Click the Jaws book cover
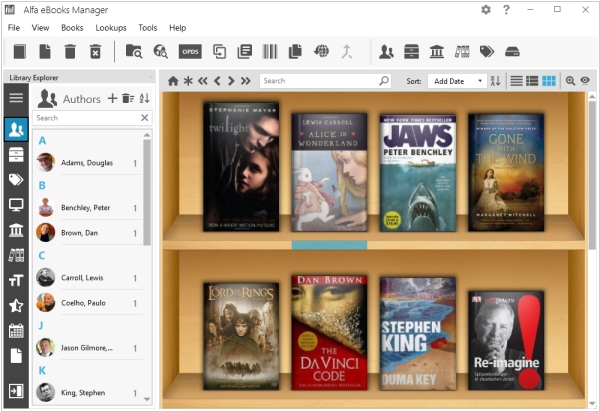Image resolution: width=600 pixels, height=412 pixels. click(417, 172)
